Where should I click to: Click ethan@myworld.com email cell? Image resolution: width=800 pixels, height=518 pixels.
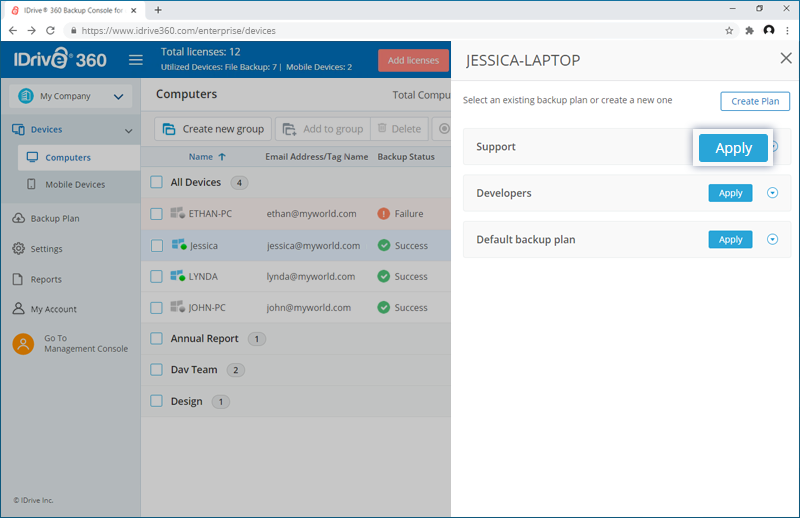coord(311,214)
